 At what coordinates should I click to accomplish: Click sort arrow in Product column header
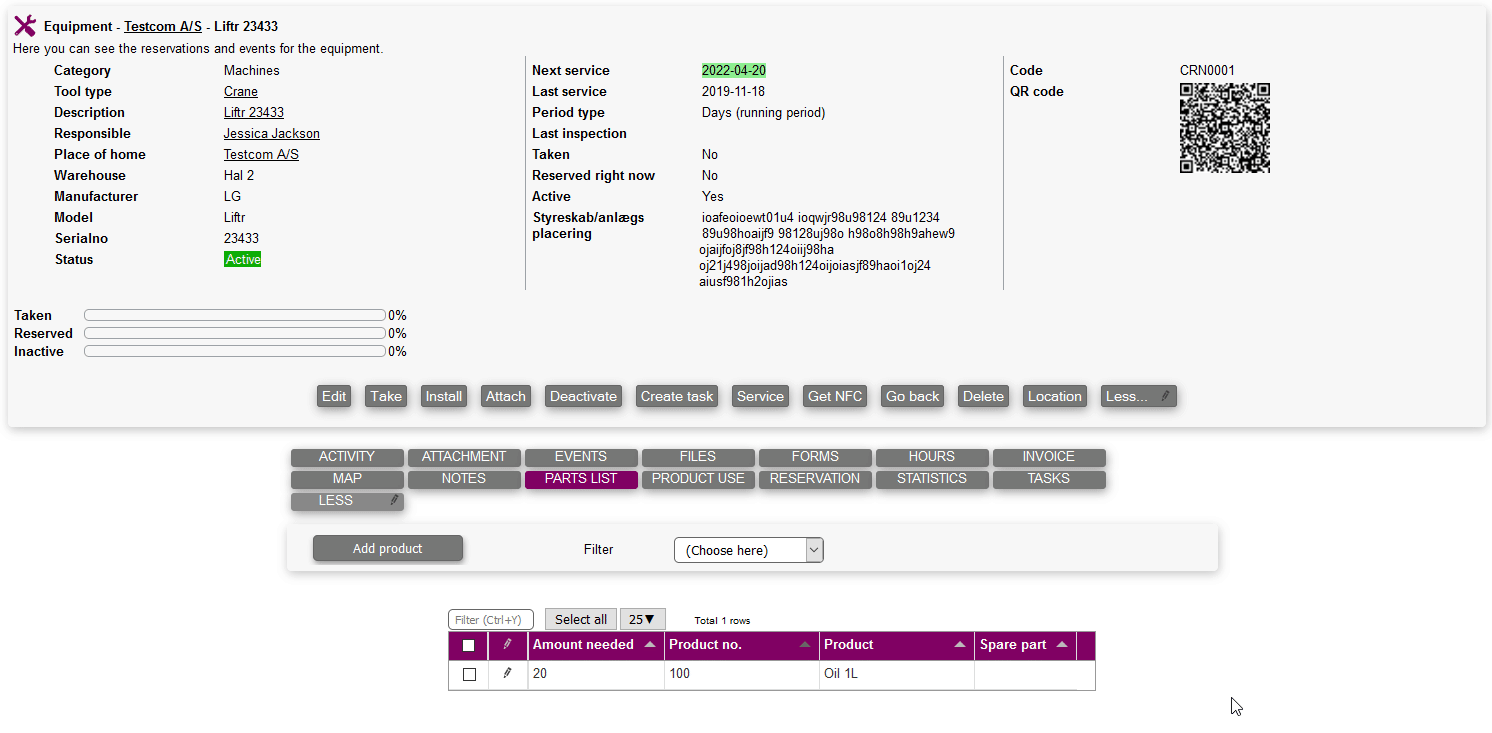click(x=960, y=645)
